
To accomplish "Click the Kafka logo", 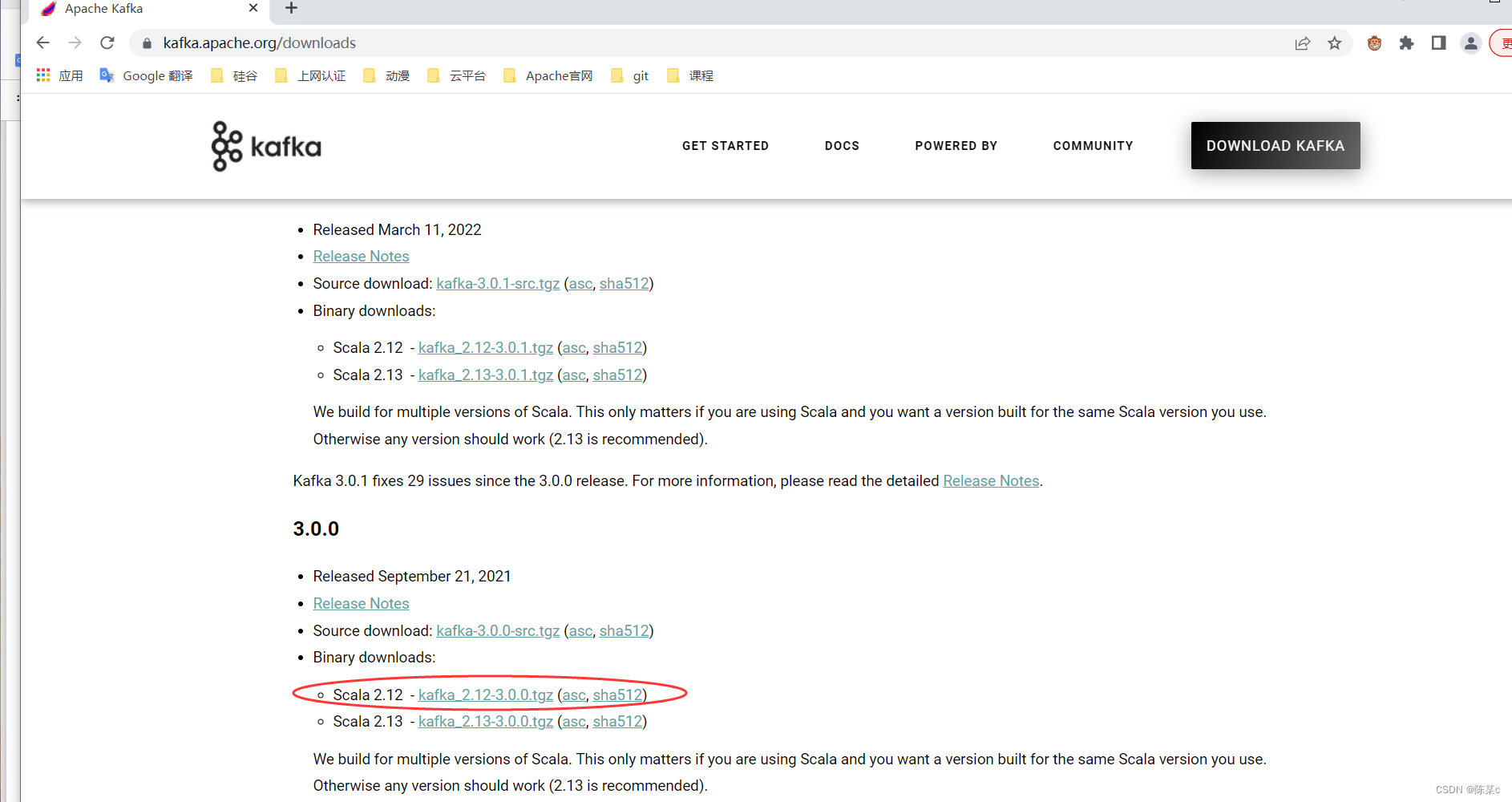I will (266, 146).
